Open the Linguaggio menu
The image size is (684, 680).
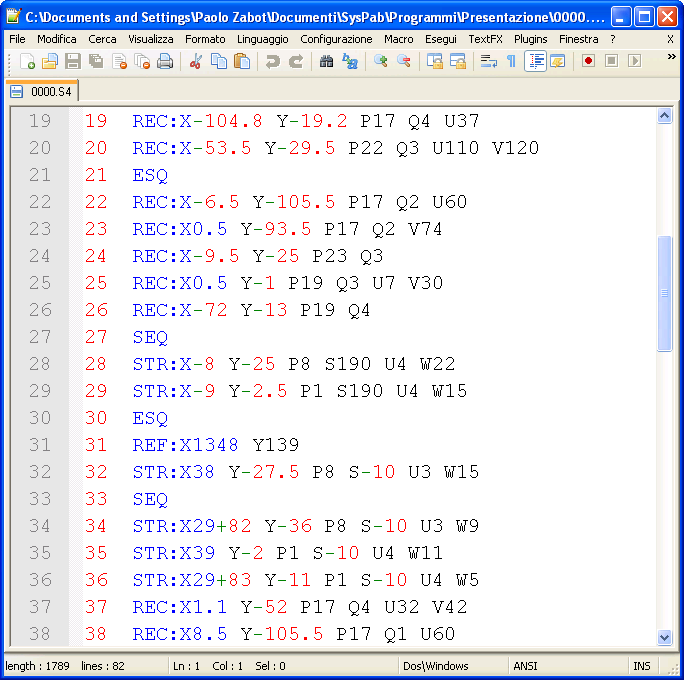click(x=263, y=39)
